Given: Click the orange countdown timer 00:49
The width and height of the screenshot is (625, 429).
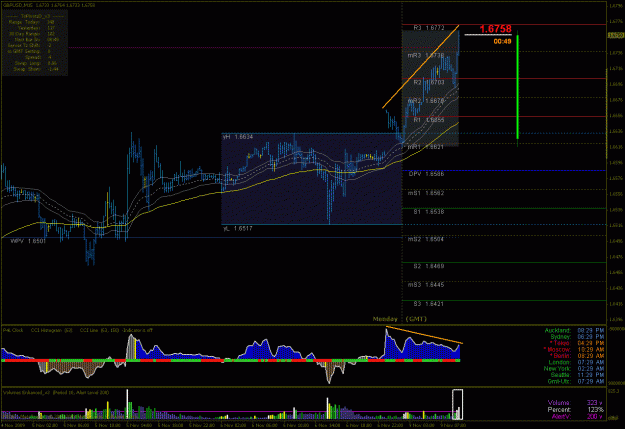Looking at the screenshot, I should (x=502, y=41).
